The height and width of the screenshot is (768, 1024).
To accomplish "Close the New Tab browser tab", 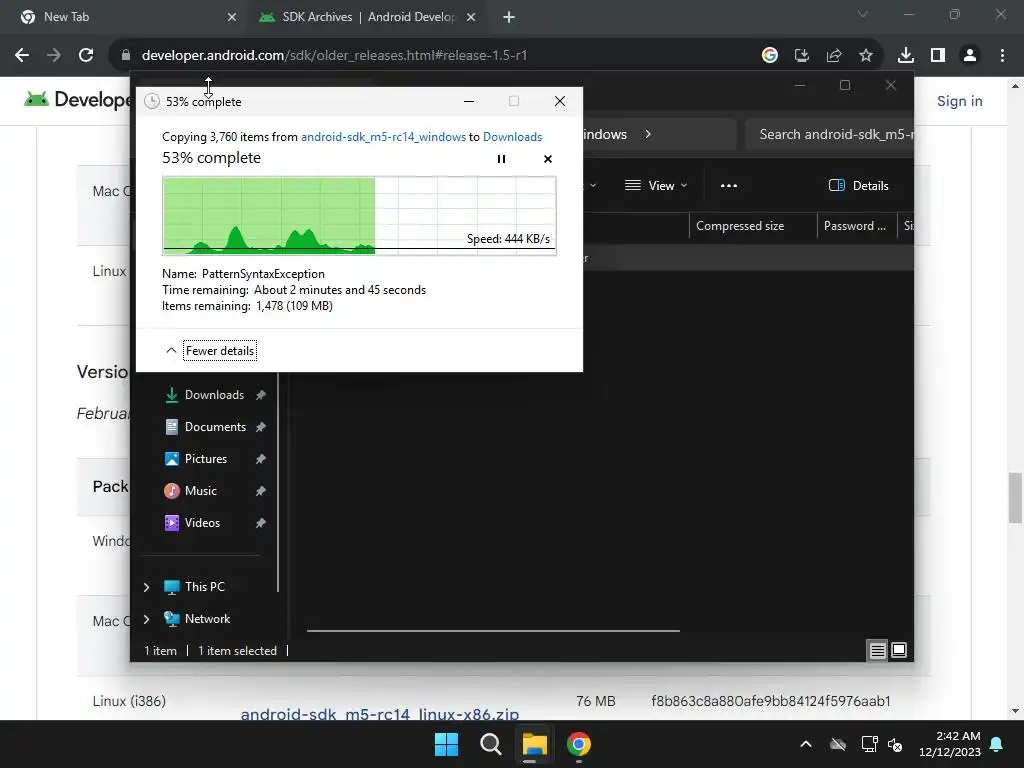I will pyautogui.click(x=232, y=17).
